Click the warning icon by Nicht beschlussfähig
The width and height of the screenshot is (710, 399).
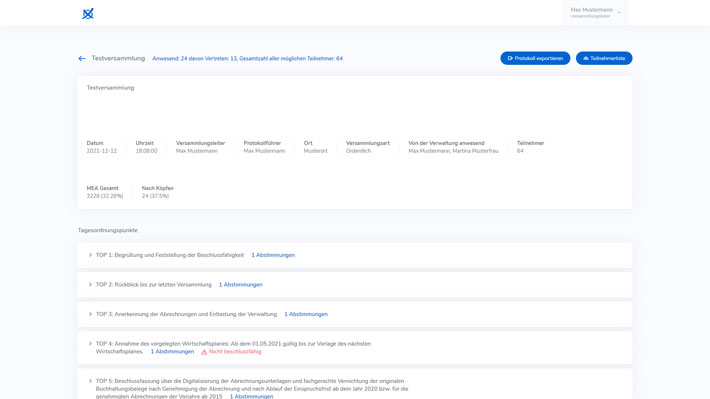(204, 352)
